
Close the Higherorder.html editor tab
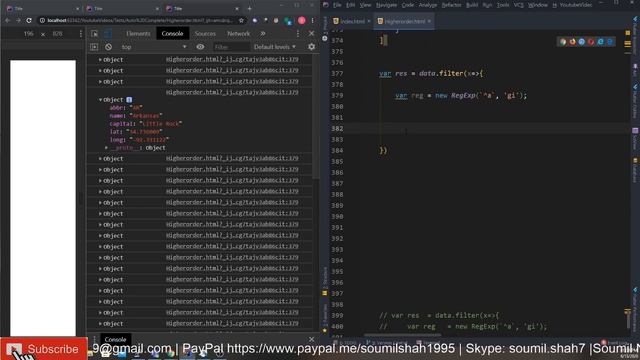coord(429,21)
